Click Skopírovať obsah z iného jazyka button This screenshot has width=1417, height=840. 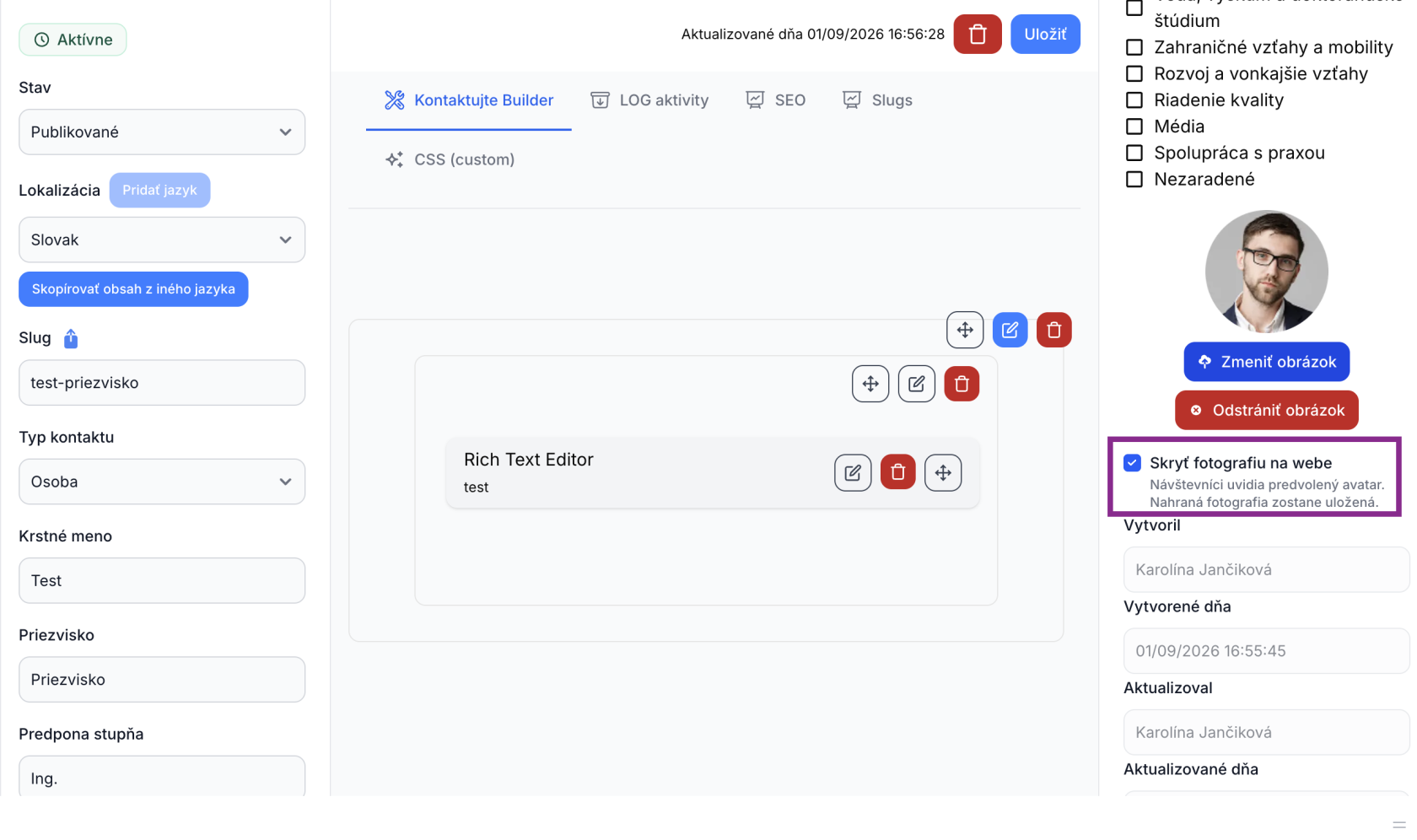click(133, 289)
